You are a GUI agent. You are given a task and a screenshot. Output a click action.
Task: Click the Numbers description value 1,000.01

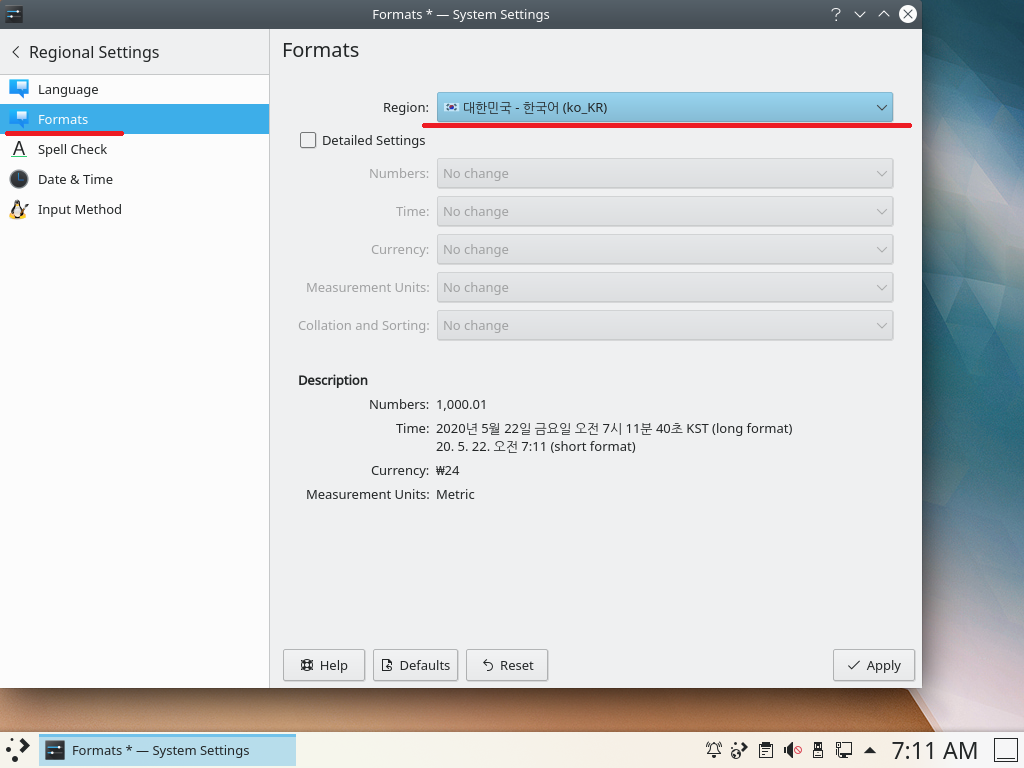point(461,404)
